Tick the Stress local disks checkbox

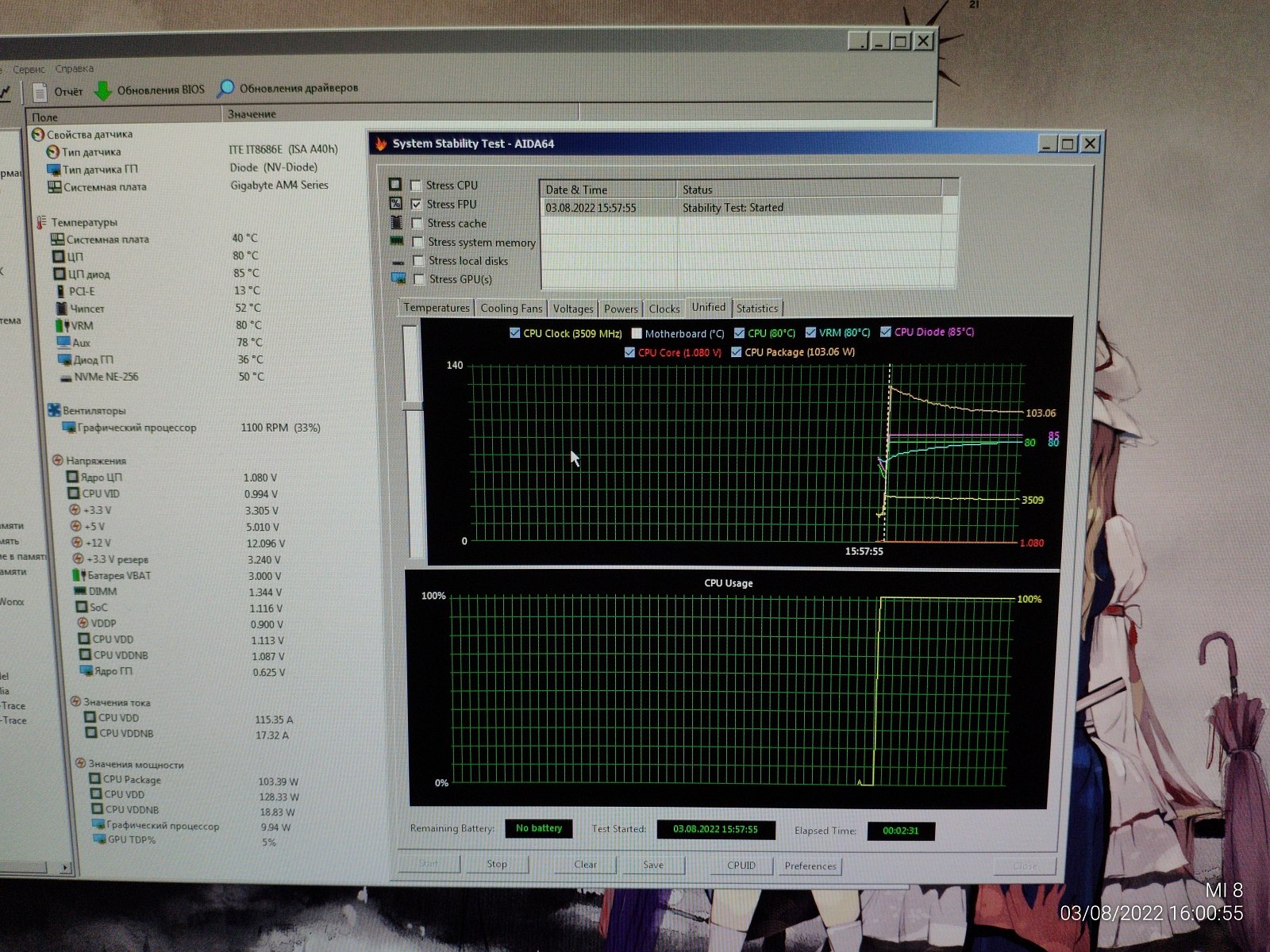coord(418,260)
